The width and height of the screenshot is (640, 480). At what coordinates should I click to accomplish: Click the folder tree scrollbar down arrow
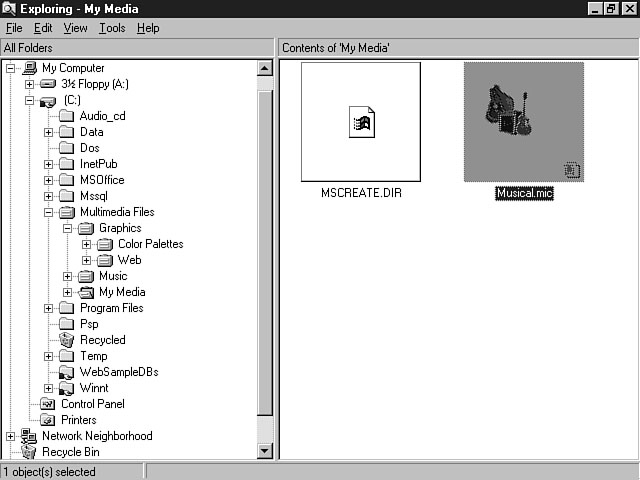click(x=265, y=451)
